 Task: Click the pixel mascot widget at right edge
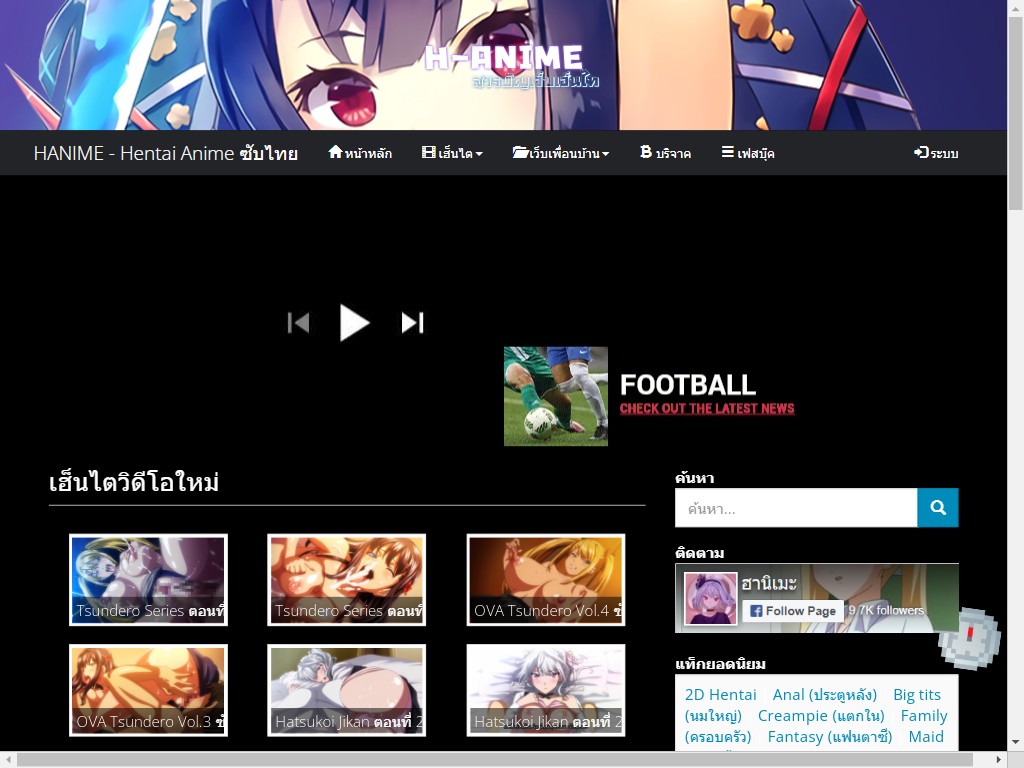969,638
